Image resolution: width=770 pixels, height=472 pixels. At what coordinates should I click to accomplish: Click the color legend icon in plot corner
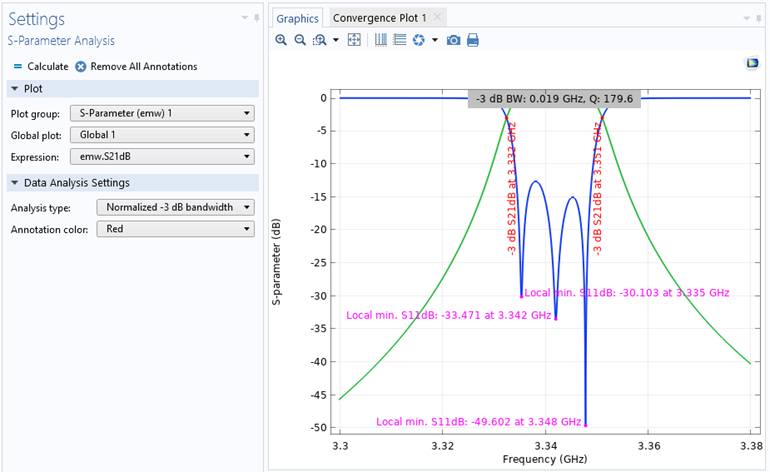pyautogui.click(x=752, y=63)
